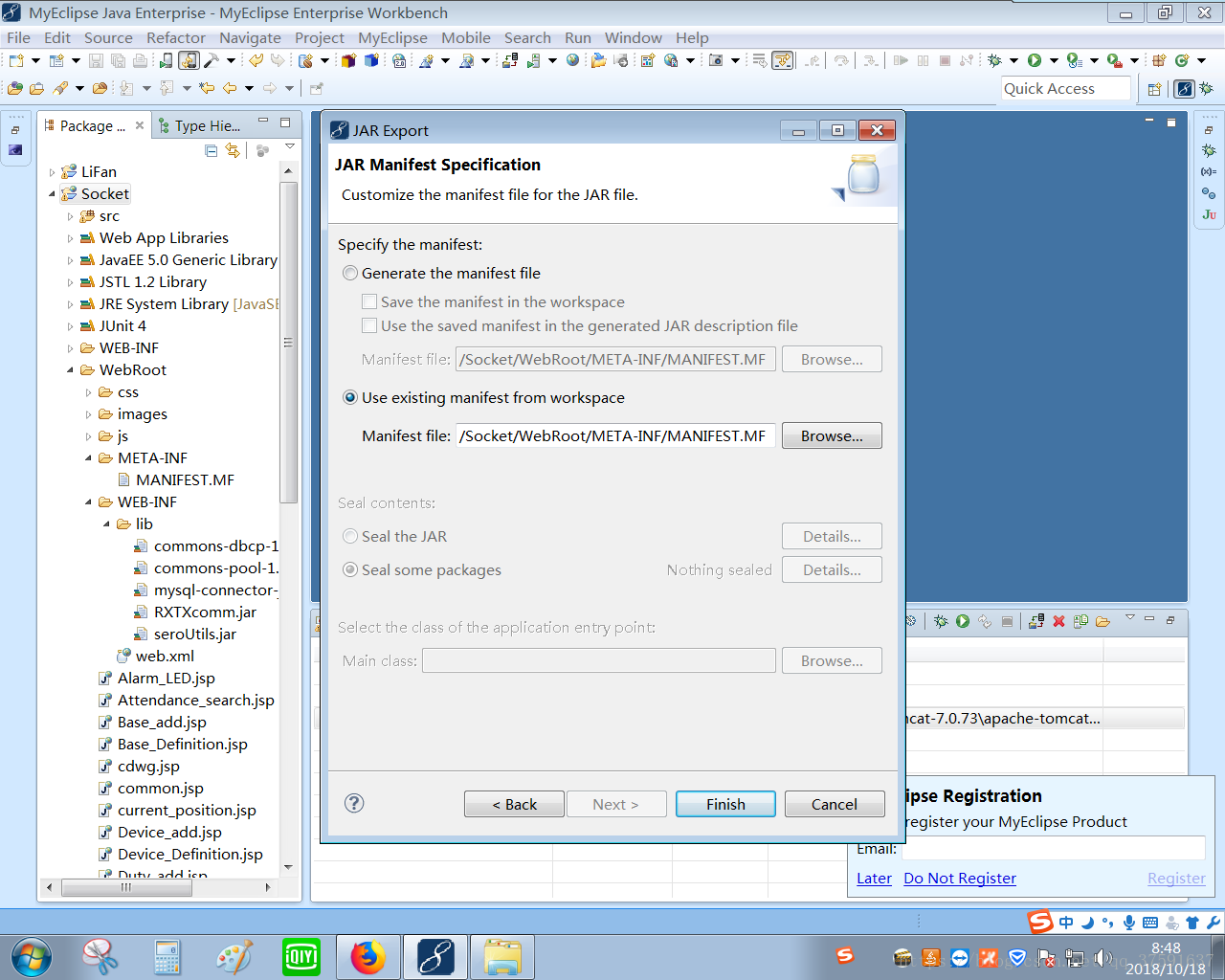Open the Run toolbar dropdown arrow
Image resolution: width=1225 pixels, height=980 pixels.
click(x=1054, y=60)
